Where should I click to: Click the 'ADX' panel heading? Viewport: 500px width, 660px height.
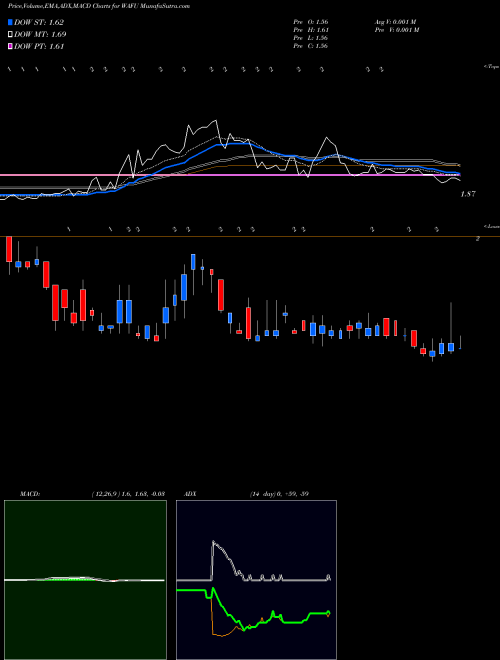(x=190, y=493)
